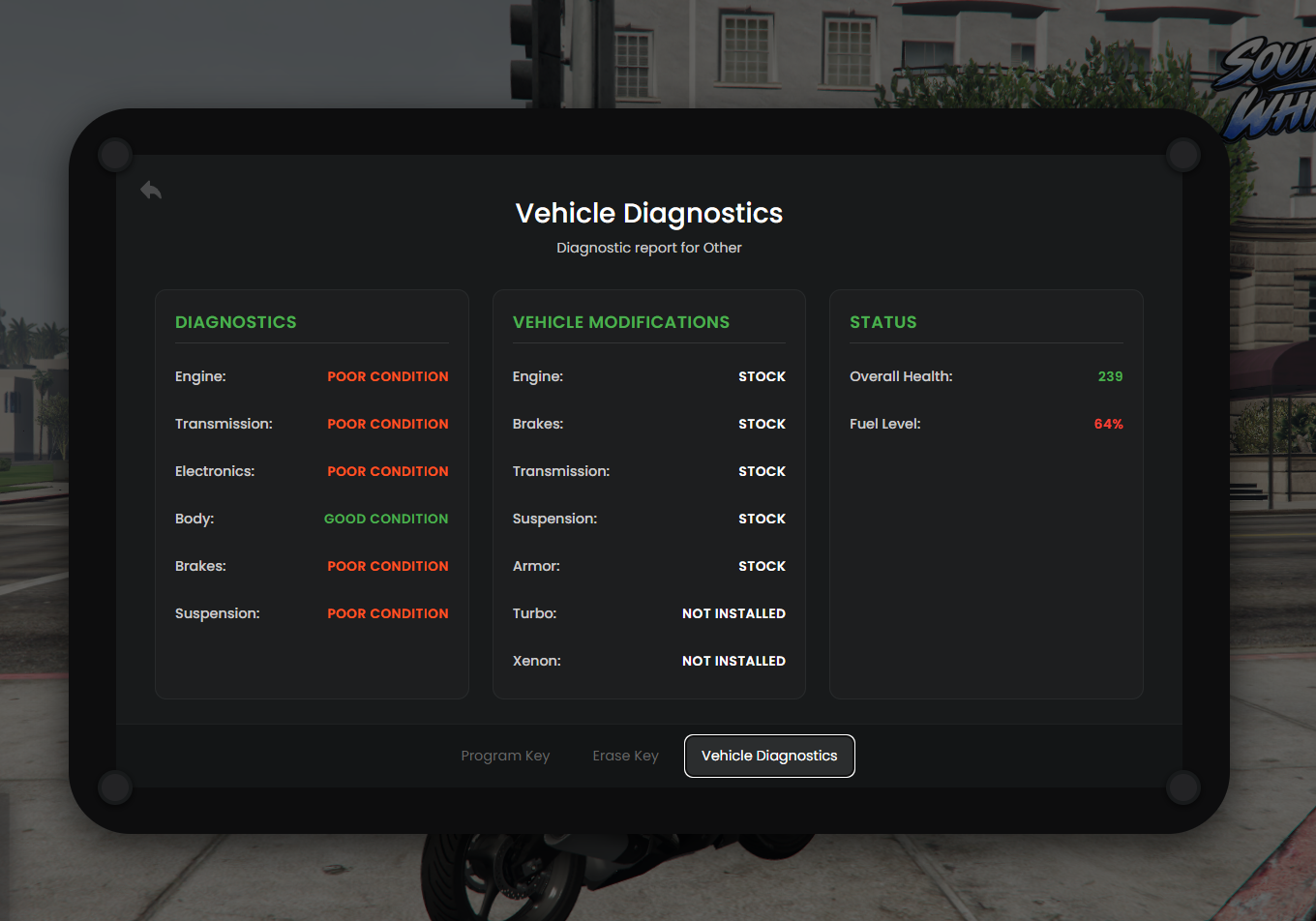The height and width of the screenshot is (921, 1316).
Task: Click the Electronics label in Diagnostics
Action: coord(215,471)
